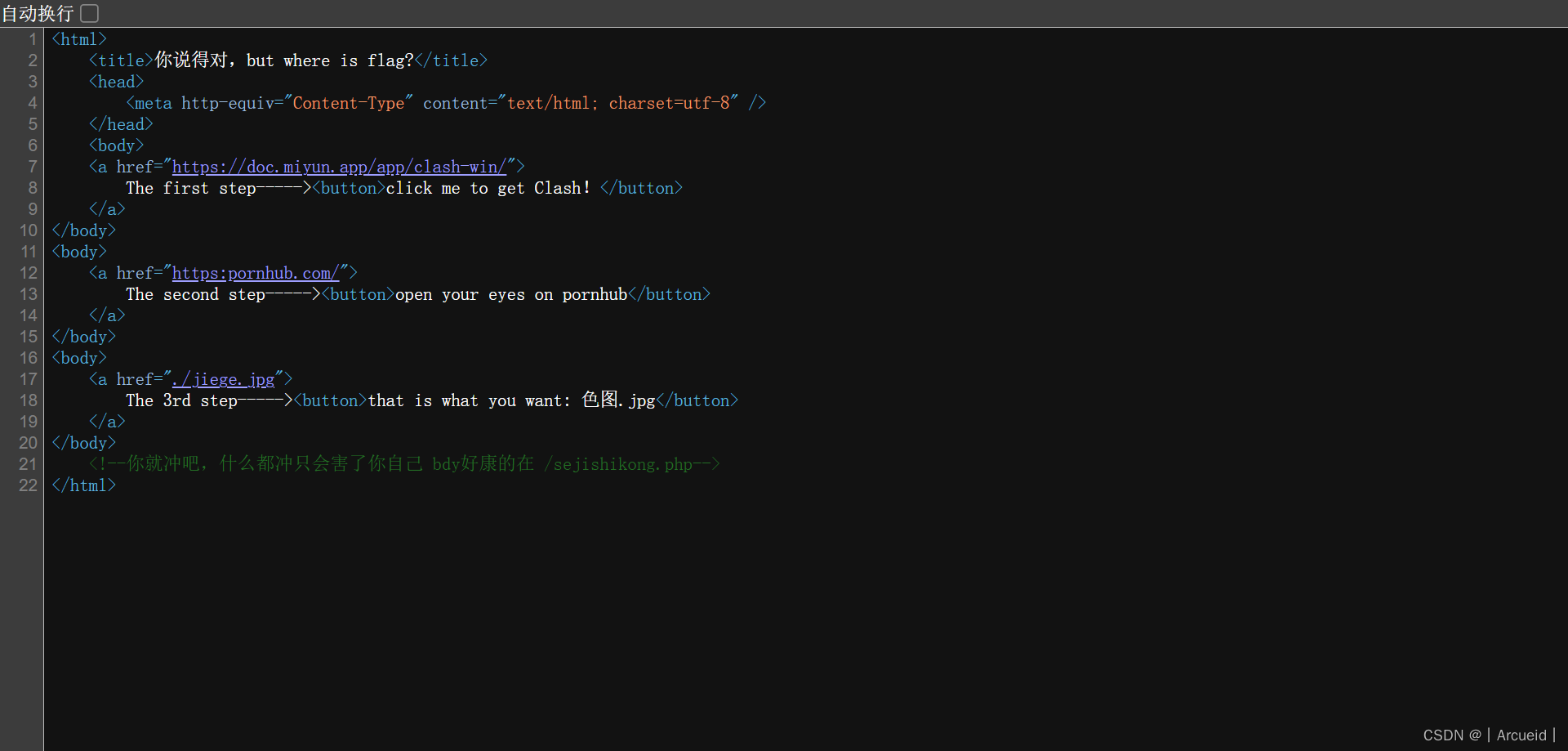Open the doc.miyun.app clash-win link
Viewport: 1568px width, 751px height.
(339, 167)
